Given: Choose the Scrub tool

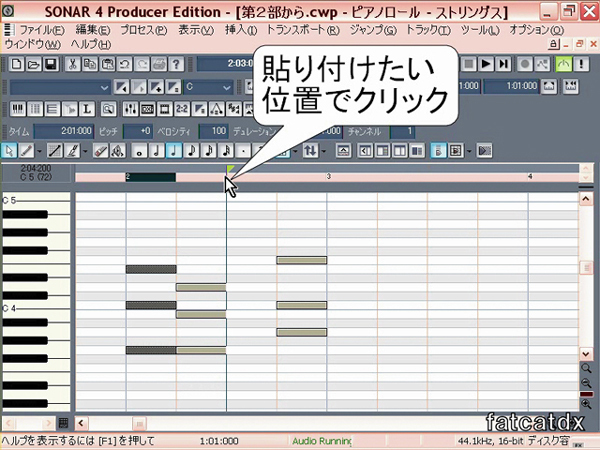Looking at the screenshot, I should pos(118,151).
